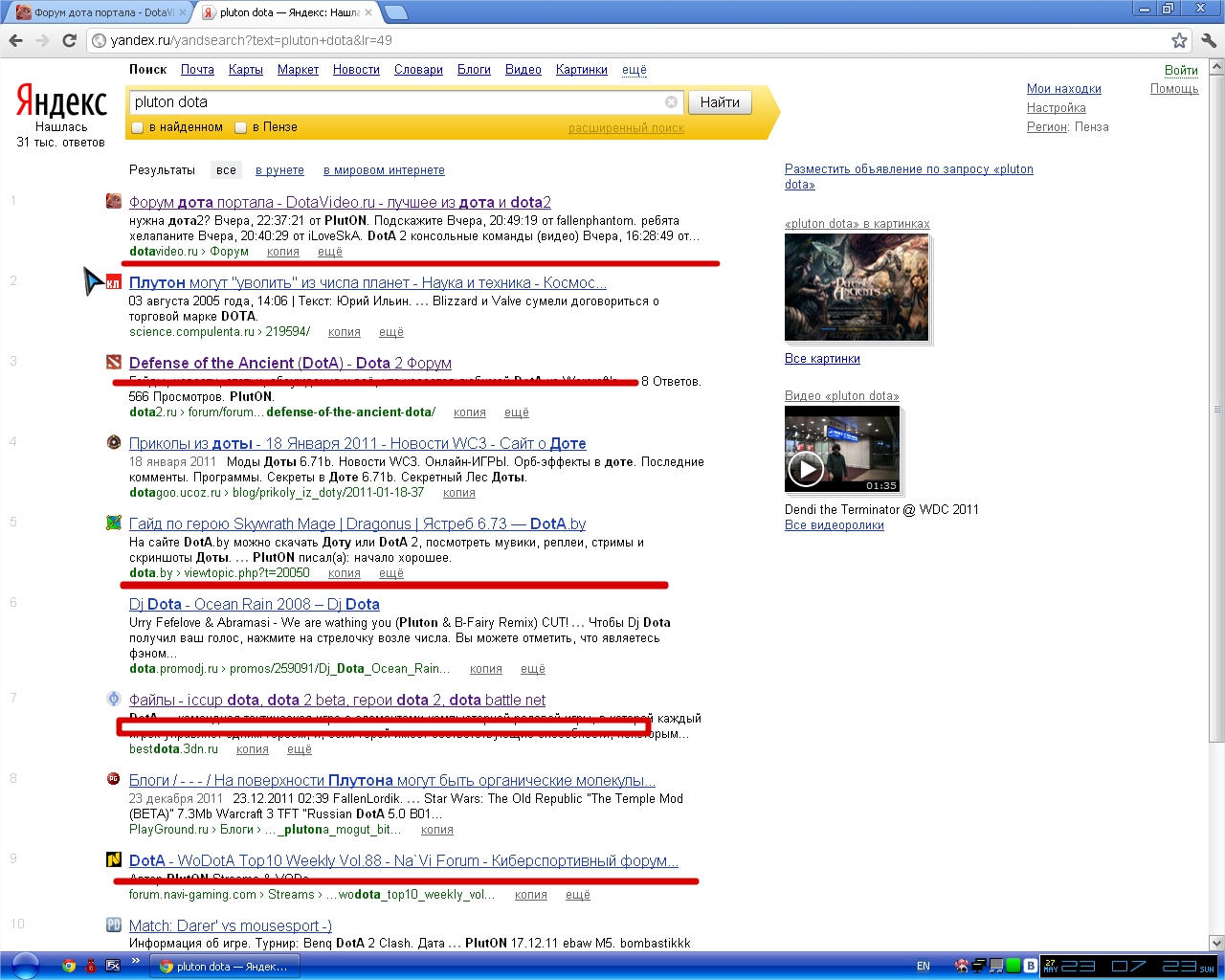Click the Найти search button
The width and height of the screenshot is (1225, 980).
click(720, 102)
